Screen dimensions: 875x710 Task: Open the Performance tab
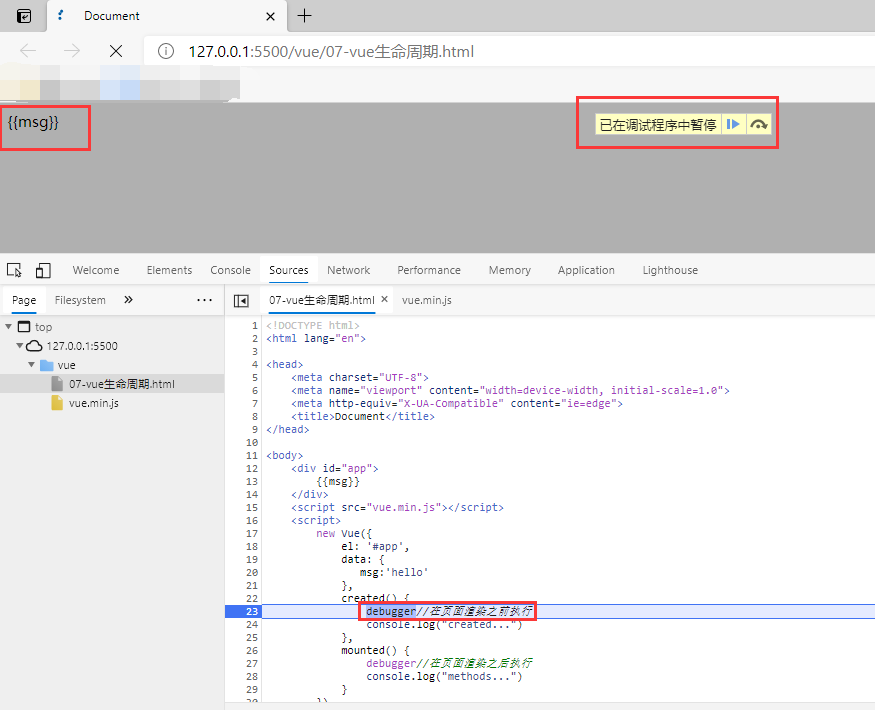pos(429,270)
